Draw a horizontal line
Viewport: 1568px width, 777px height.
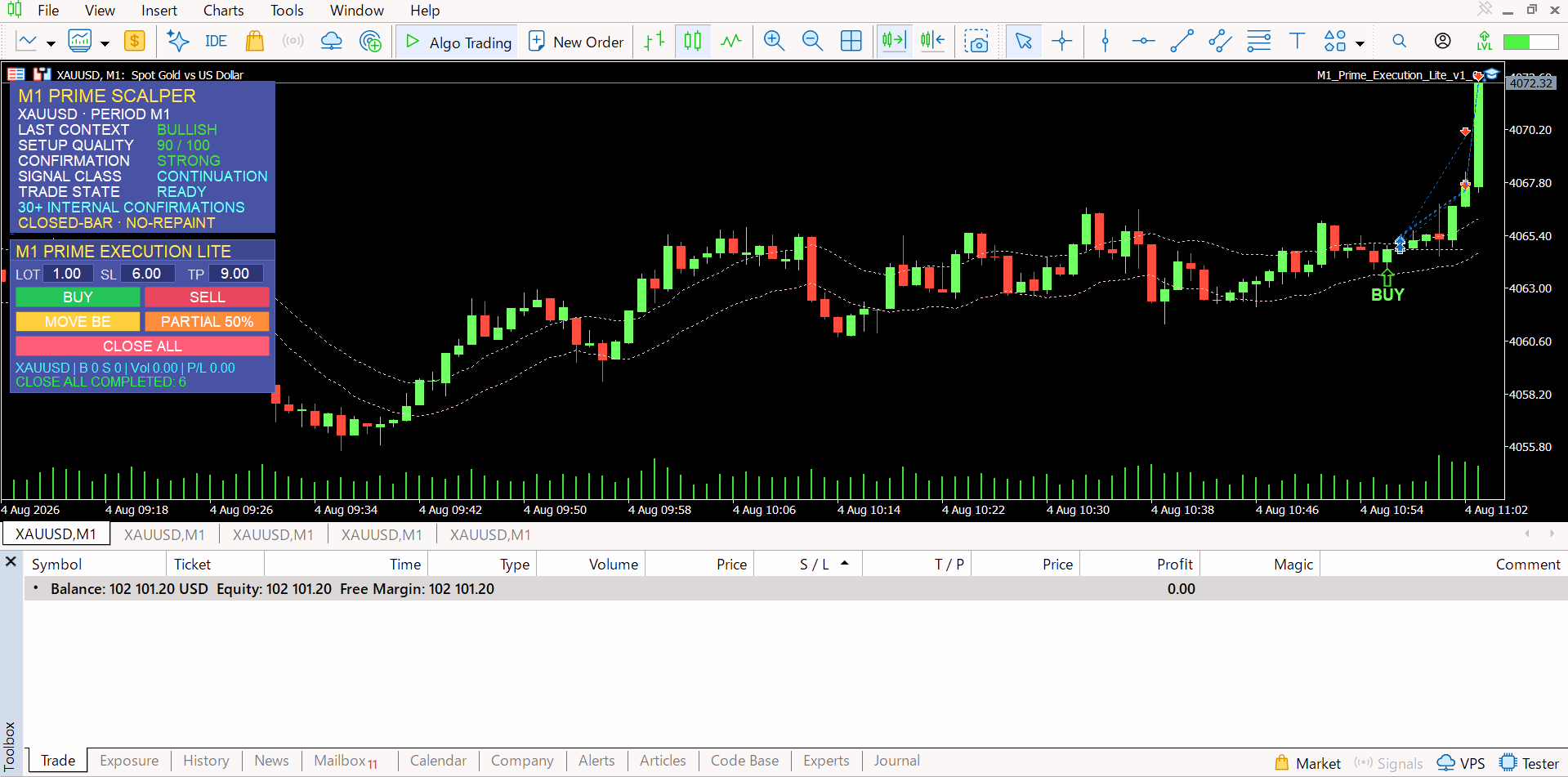1144,41
